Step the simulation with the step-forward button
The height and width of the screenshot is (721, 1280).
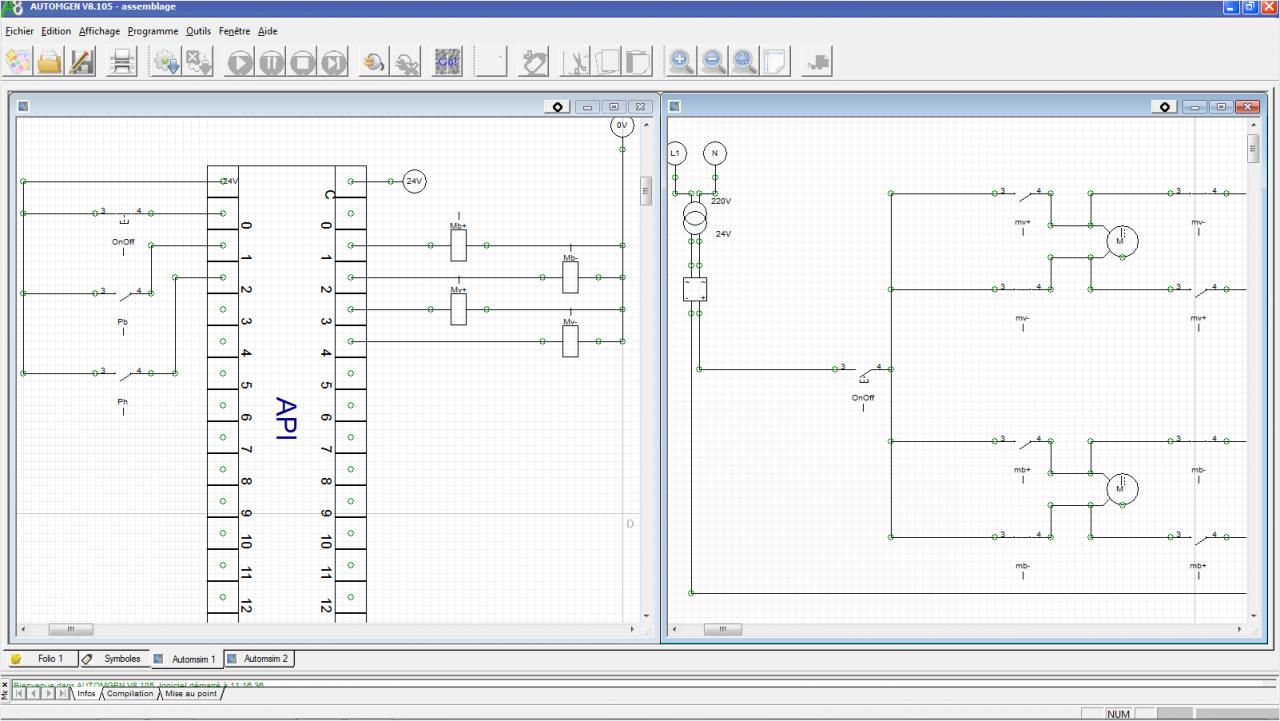click(333, 62)
